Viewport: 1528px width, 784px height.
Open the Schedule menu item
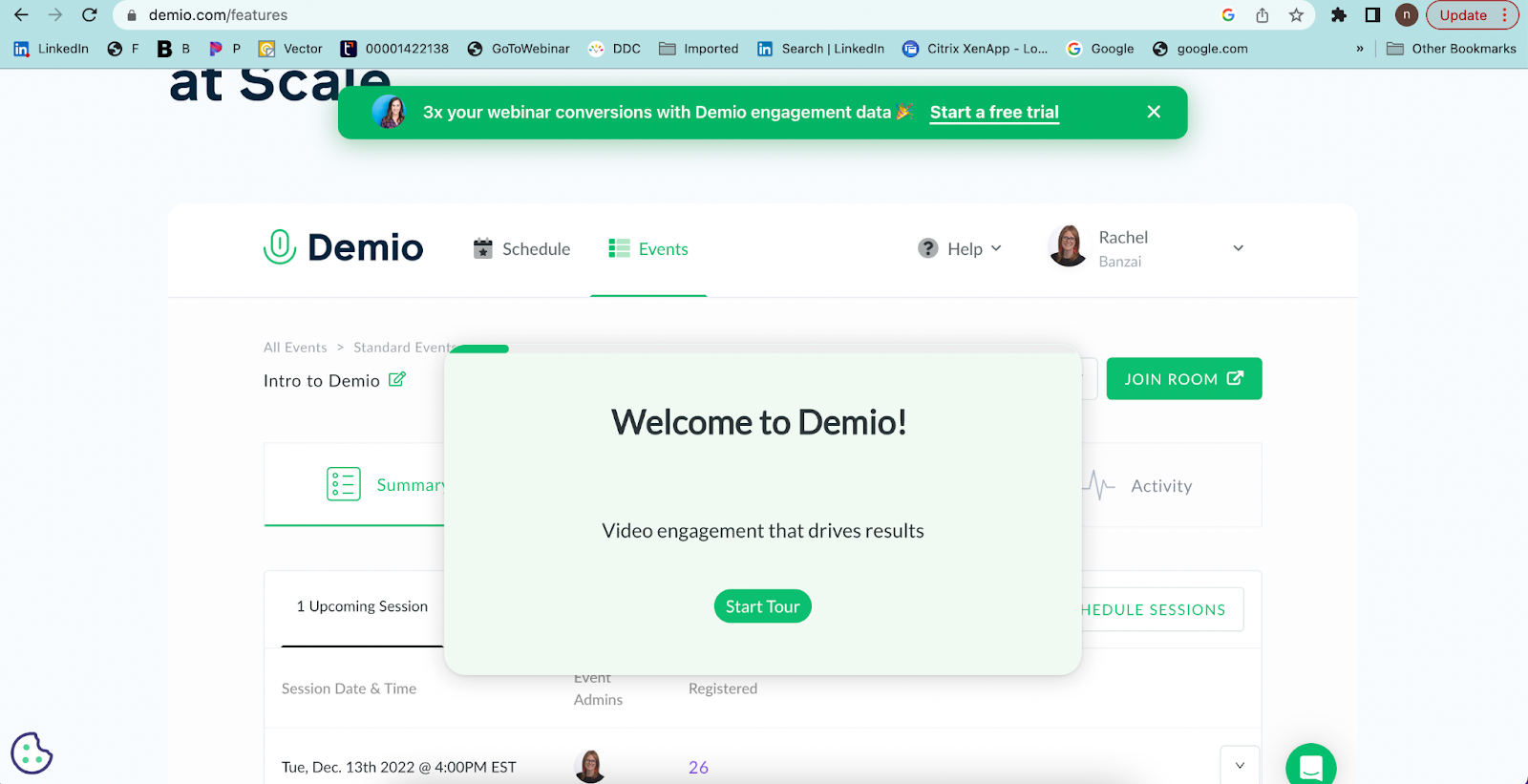521,248
